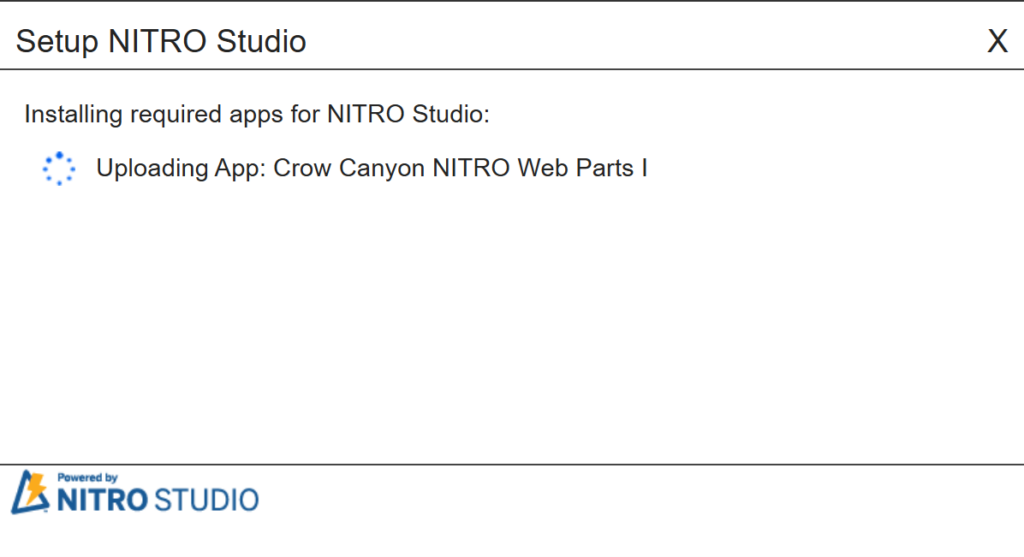Click the 'Installing required apps' heading text

tap(257, 114)
